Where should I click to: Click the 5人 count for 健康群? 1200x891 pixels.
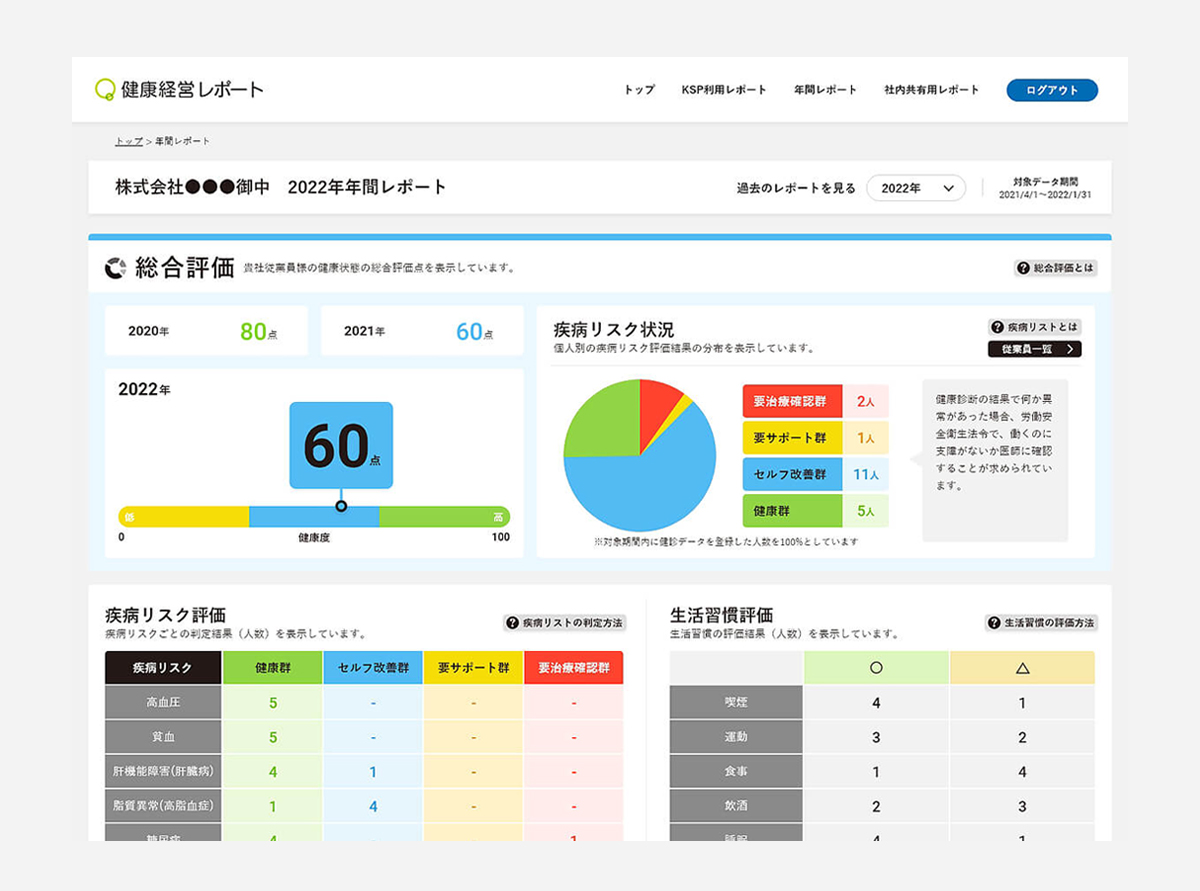(865, 511)
